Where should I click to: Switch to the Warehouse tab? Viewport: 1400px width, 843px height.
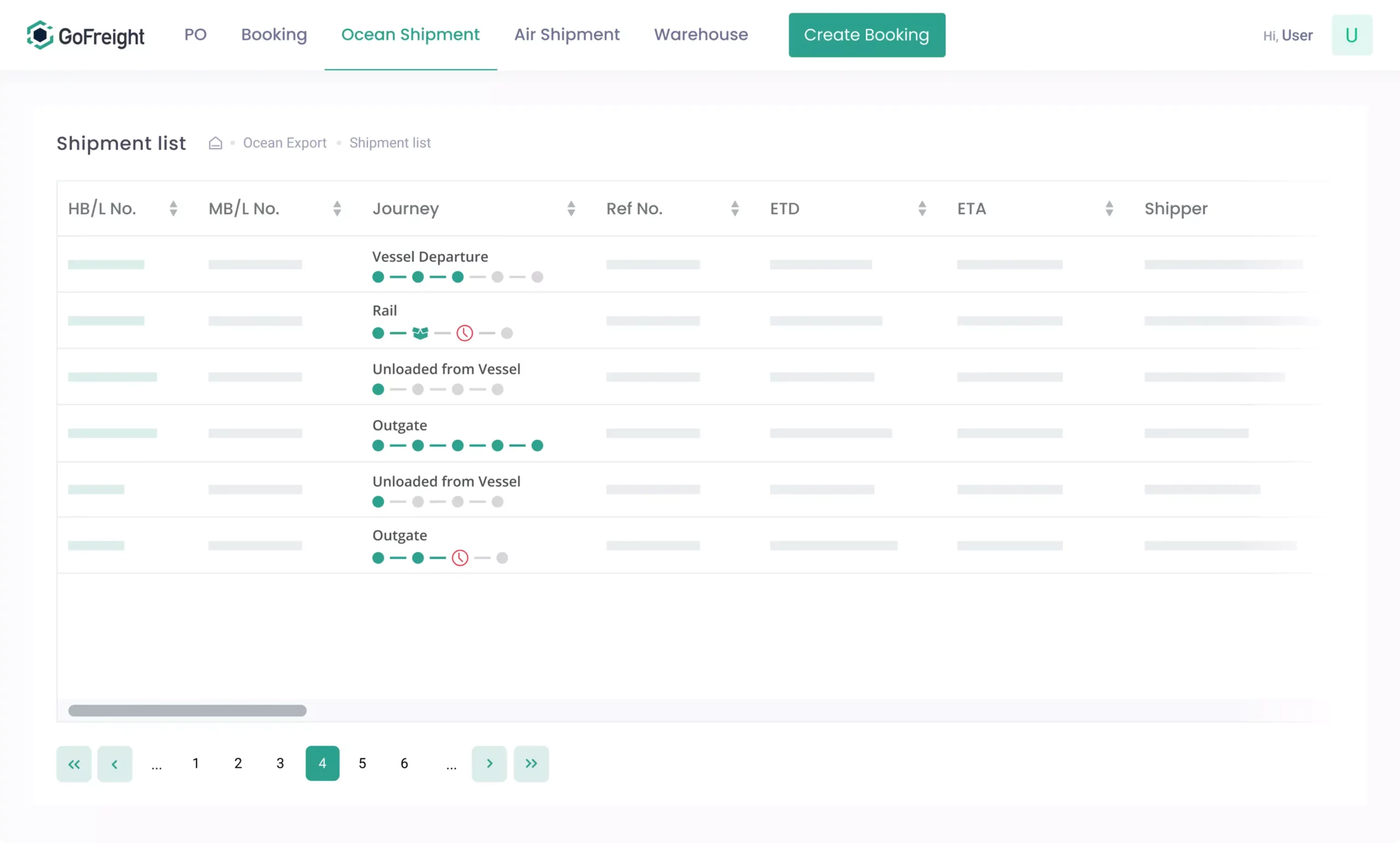point(701,34)
